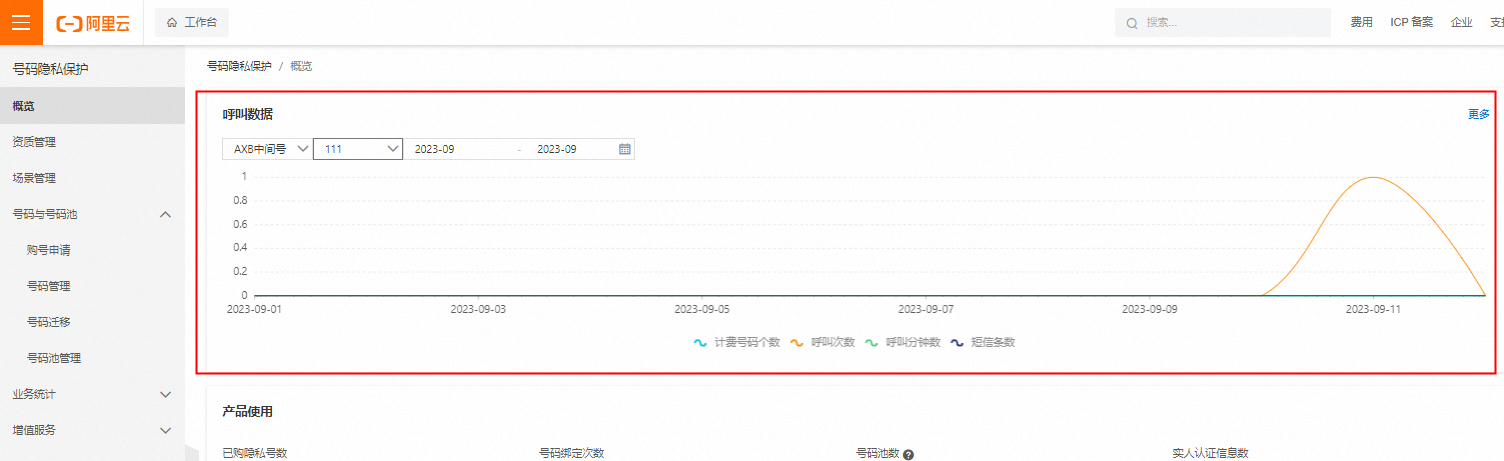Screen dimensions: 1504x461
Task: Open ICP 备案 in top bar
Action: coord(1411,22)
